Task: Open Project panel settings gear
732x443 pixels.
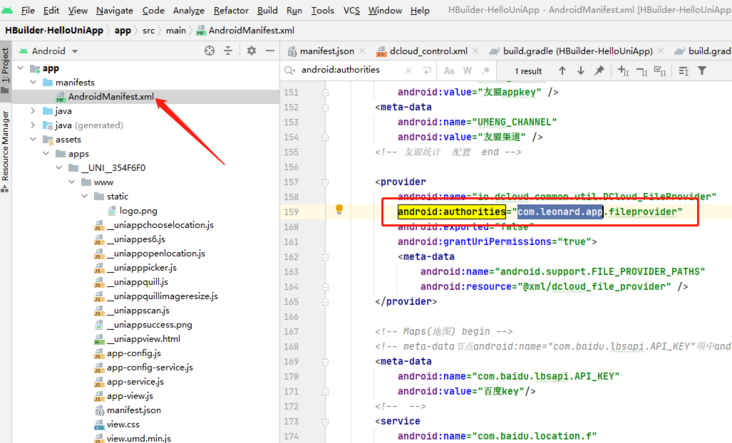Action: pos(251,51)
